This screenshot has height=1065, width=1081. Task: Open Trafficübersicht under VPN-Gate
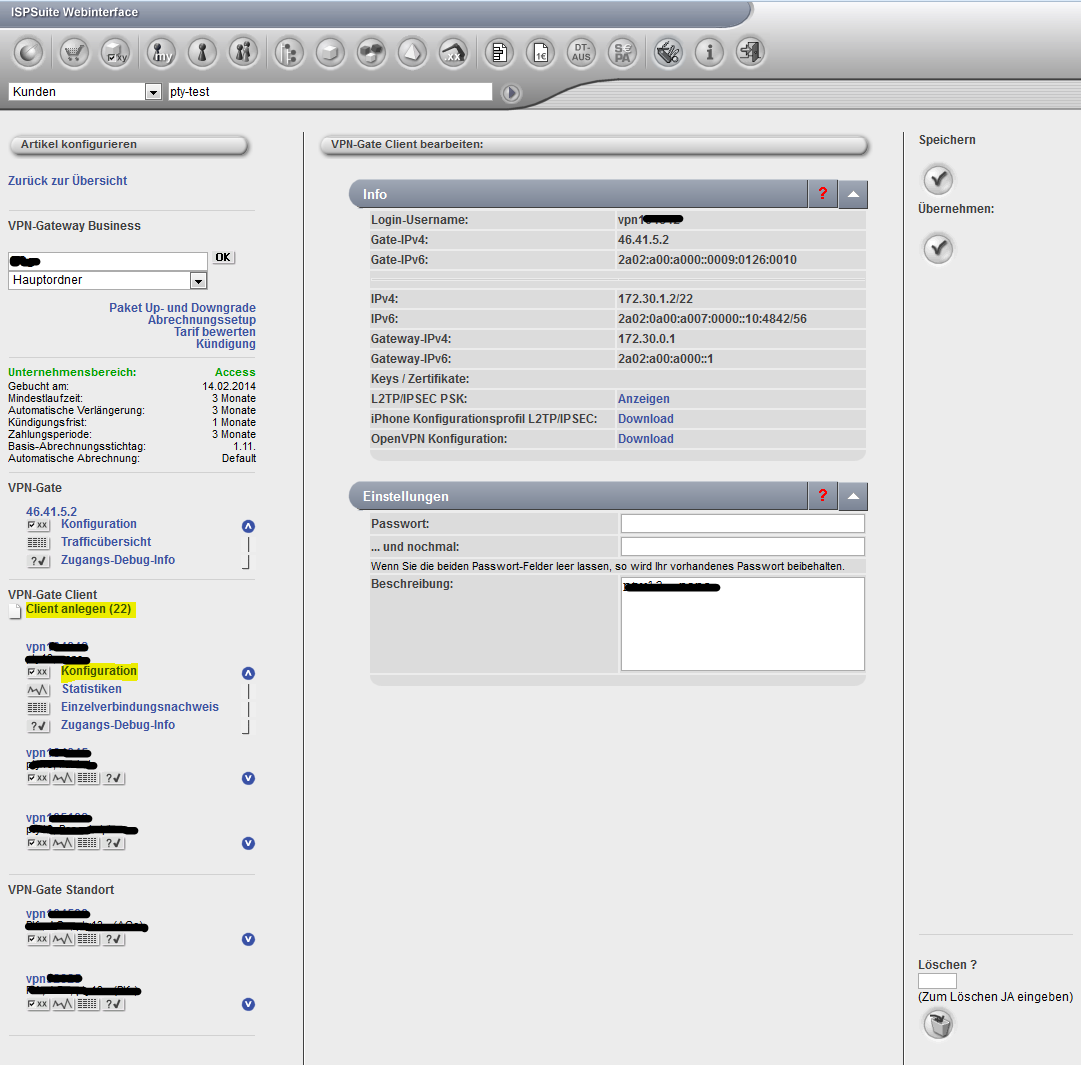tap(106, 542)
